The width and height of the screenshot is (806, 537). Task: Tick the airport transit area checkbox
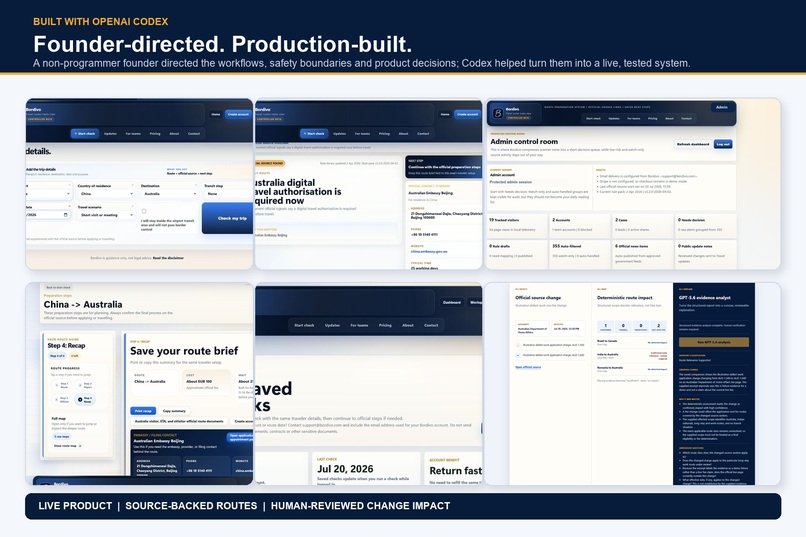pyautogui.click(x=144, y=211)
